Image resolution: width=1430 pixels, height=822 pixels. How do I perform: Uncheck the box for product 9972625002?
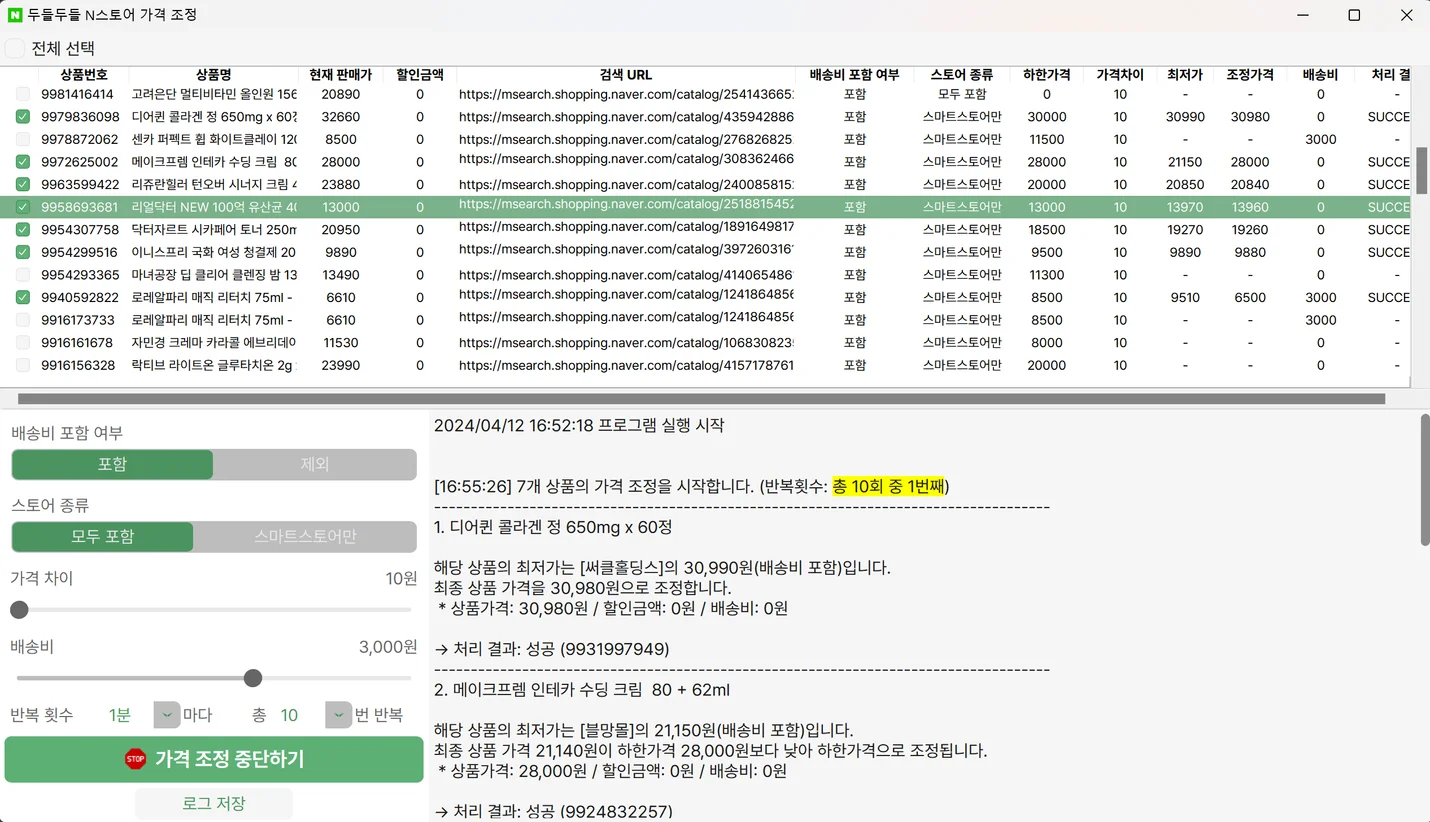point(22,161)
